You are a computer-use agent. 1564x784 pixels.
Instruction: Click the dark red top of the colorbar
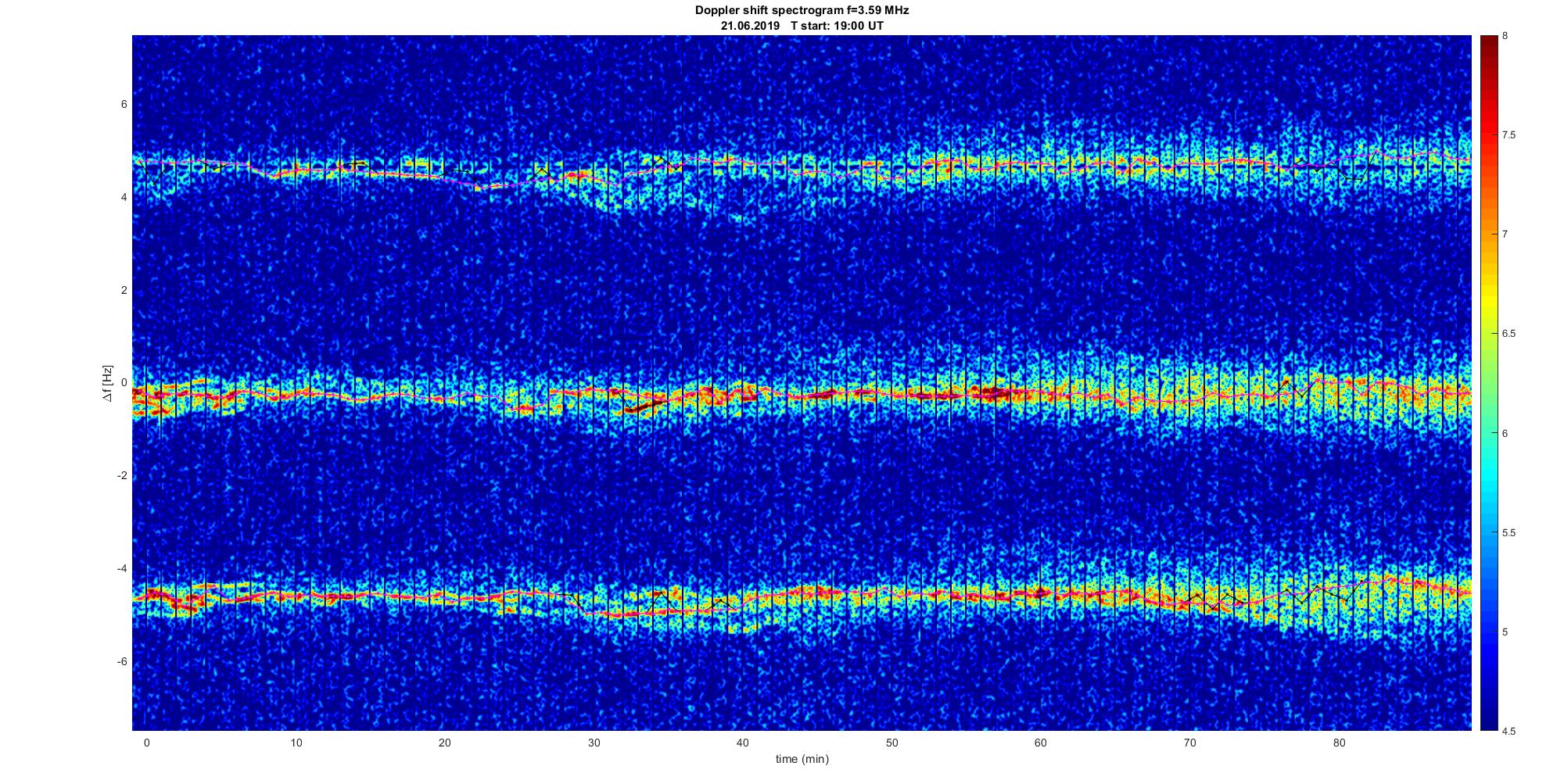(x=1488, y=47)
